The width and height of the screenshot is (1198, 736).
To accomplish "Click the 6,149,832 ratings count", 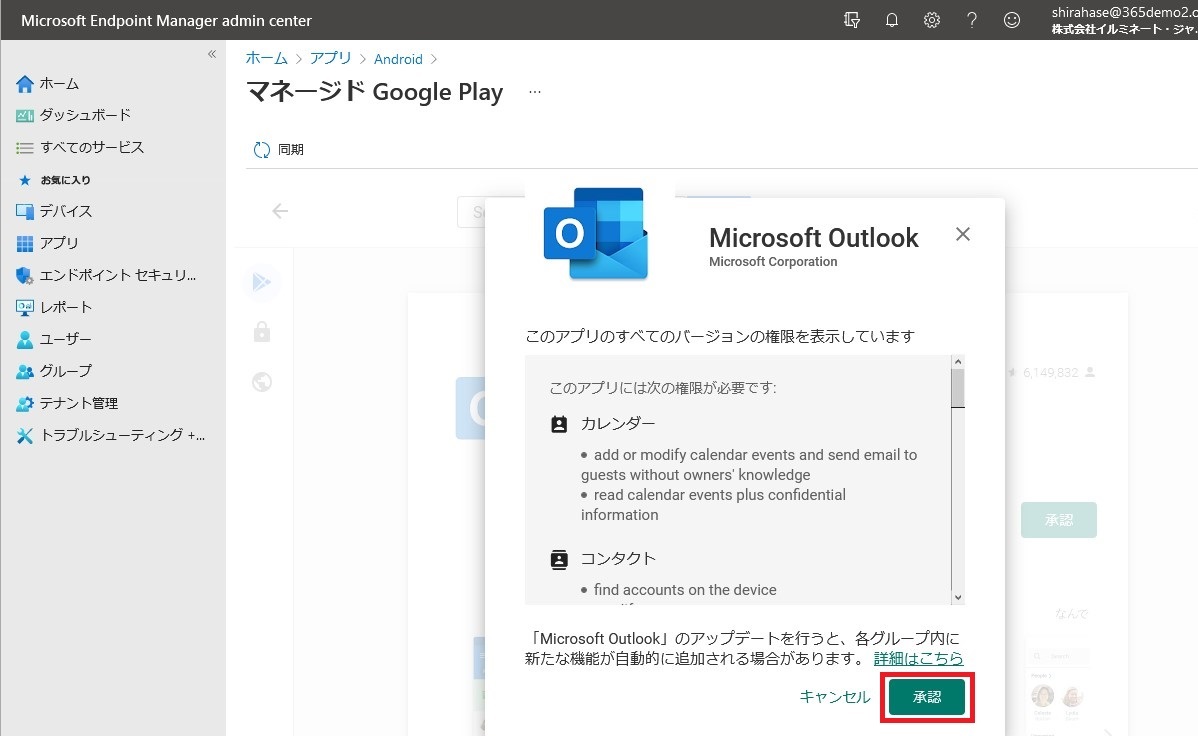I will pyautogui.click(x=1051, y=373).
